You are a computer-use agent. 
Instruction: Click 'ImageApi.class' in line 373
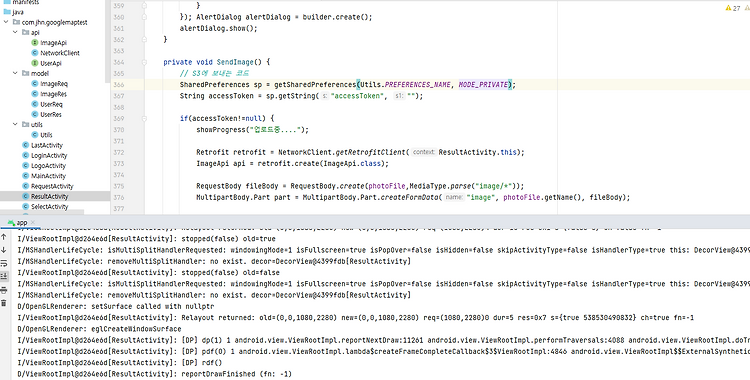(x=353, y=164)
